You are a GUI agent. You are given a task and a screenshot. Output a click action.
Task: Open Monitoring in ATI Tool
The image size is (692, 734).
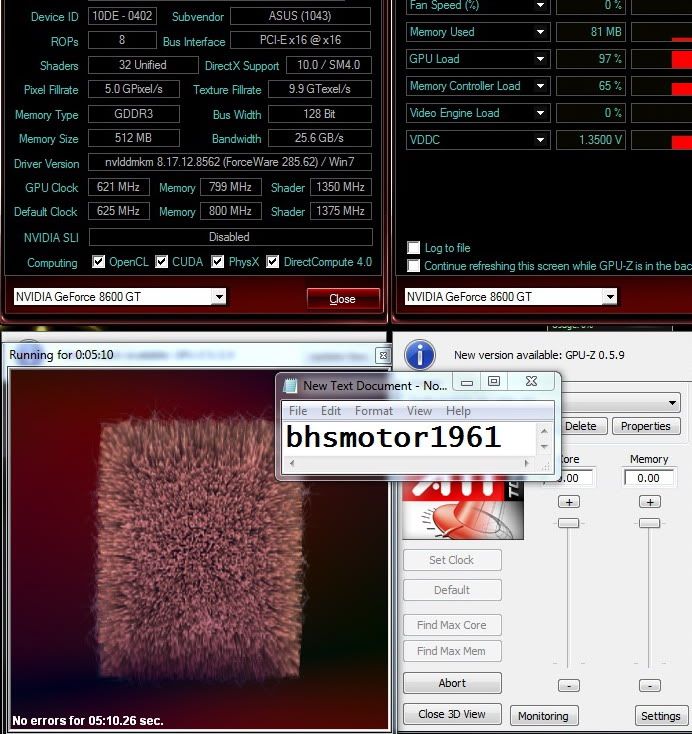[x=544, y=716]
